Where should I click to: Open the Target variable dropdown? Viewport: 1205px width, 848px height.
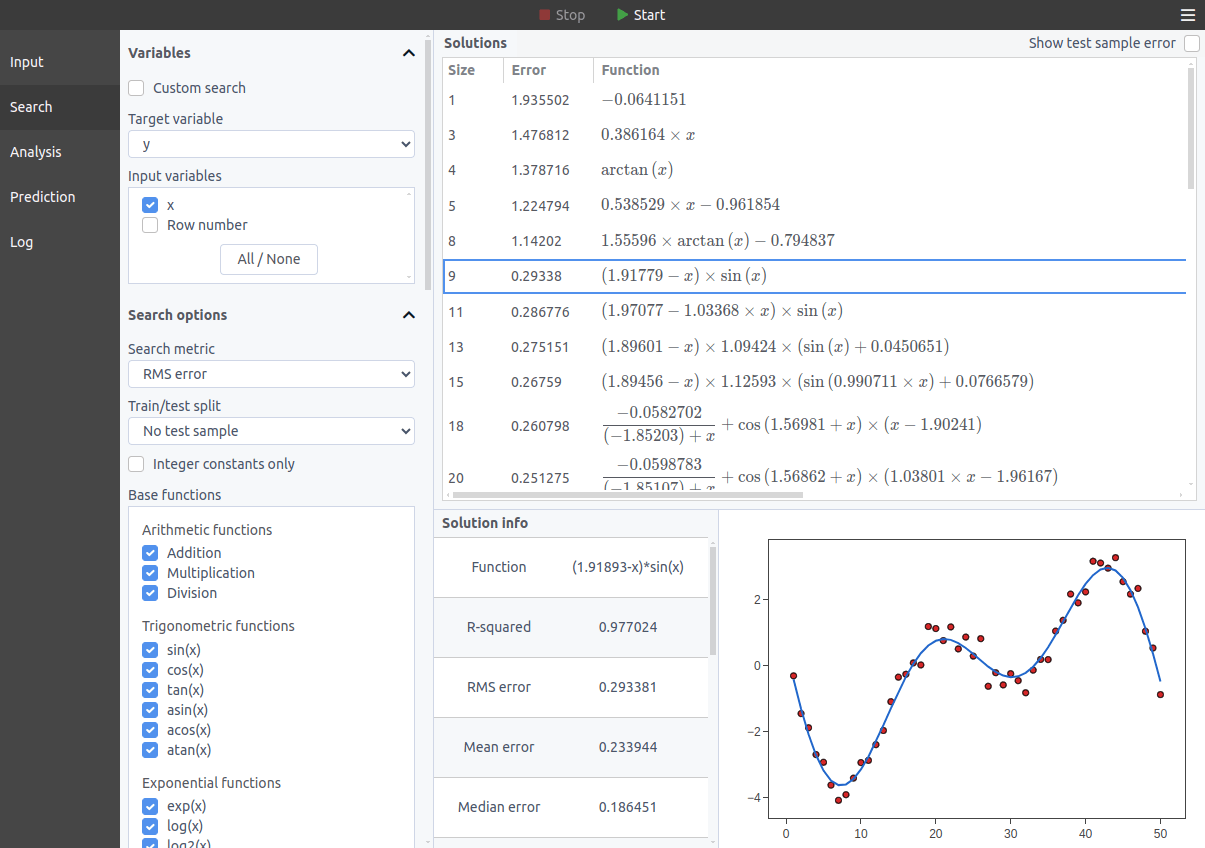271,143
